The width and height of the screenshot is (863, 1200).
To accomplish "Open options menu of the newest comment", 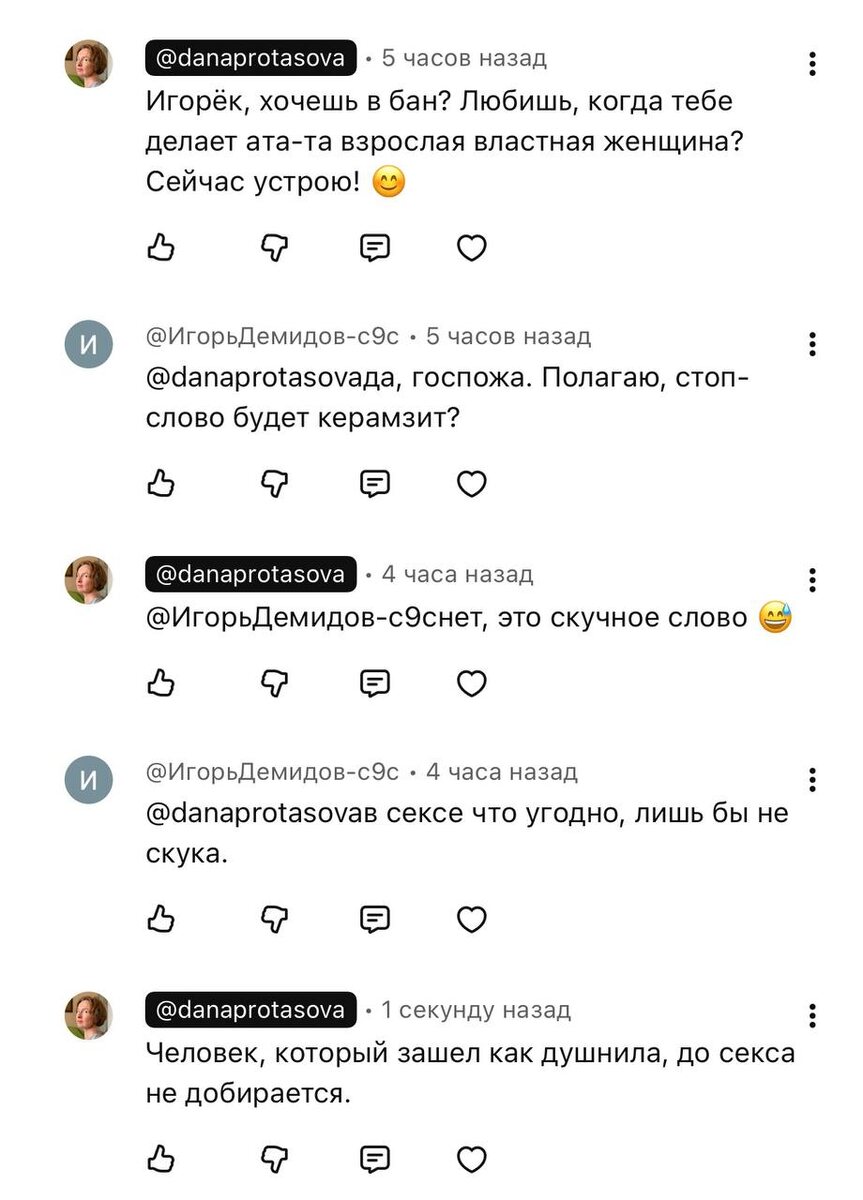I will click(812, 1016).
